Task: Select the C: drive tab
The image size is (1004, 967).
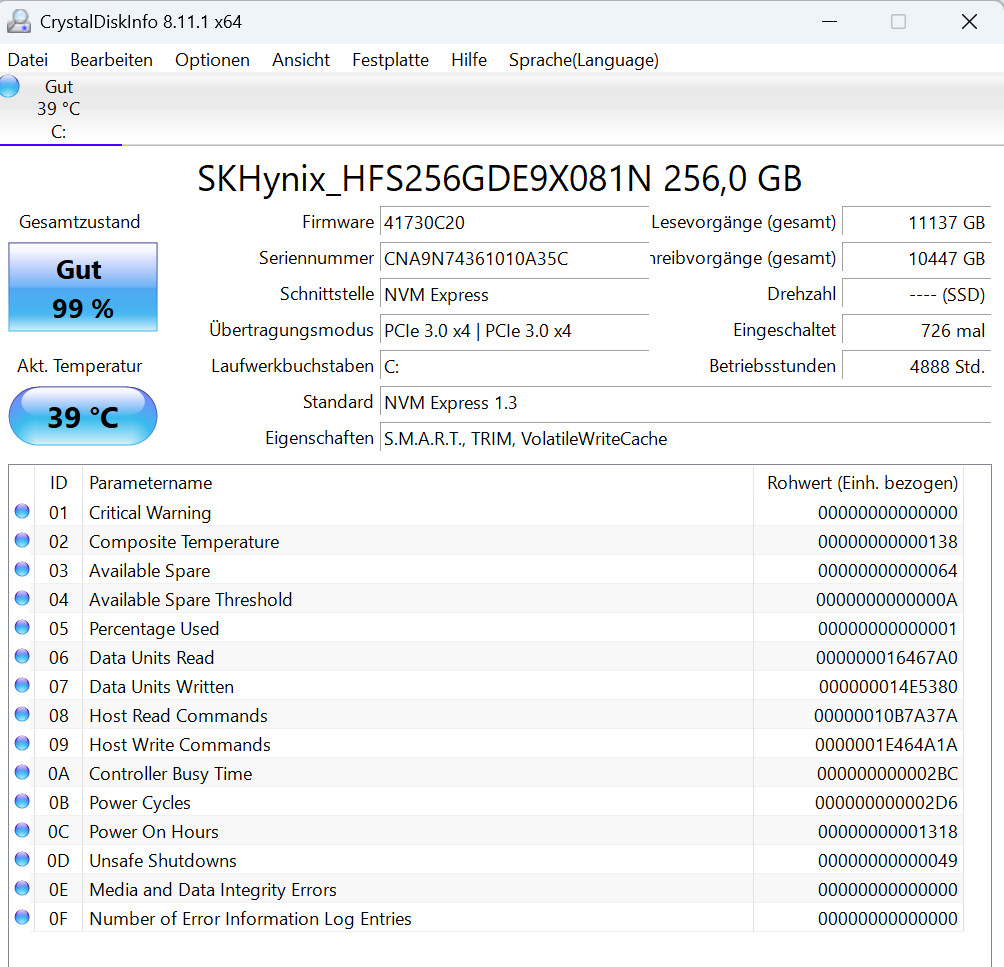Action: point(59,110)
